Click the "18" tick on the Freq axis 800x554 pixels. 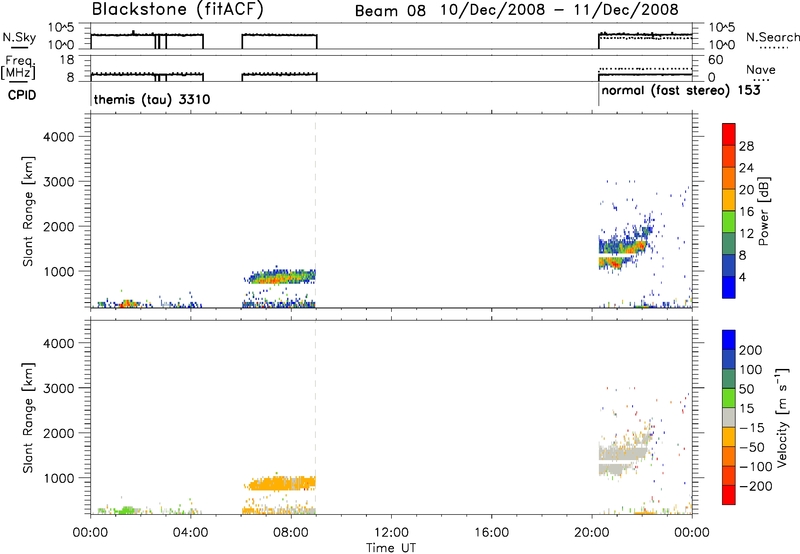pos(67,60)
